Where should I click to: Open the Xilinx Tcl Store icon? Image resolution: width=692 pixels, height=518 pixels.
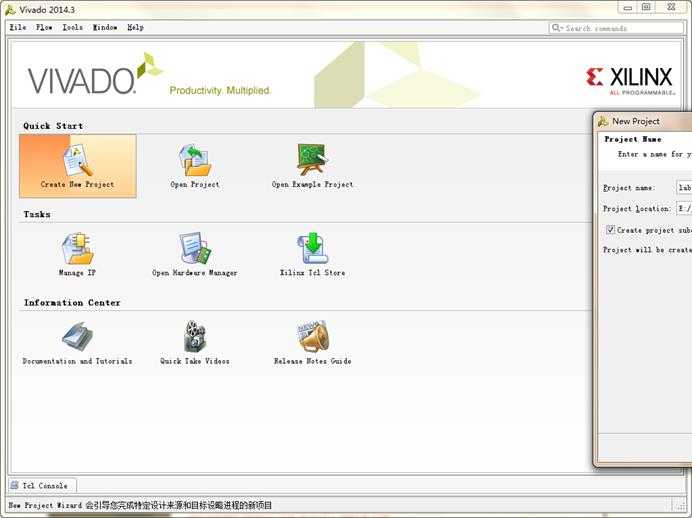[312, 248]
